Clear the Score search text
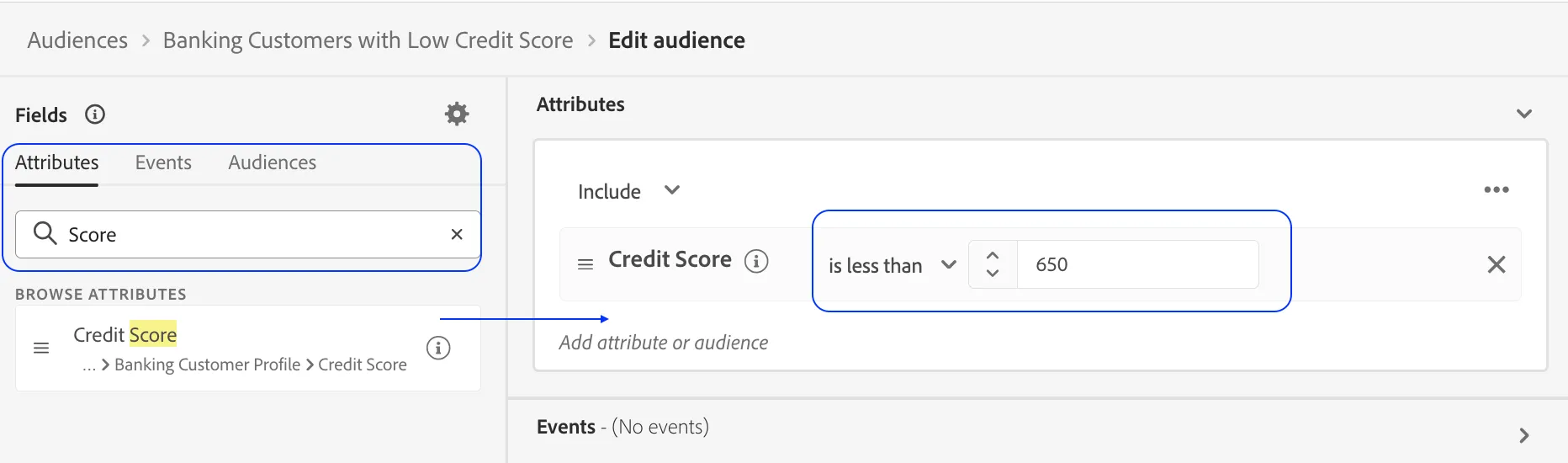This screenshot has height=463, width=1568. click(457, 234)
